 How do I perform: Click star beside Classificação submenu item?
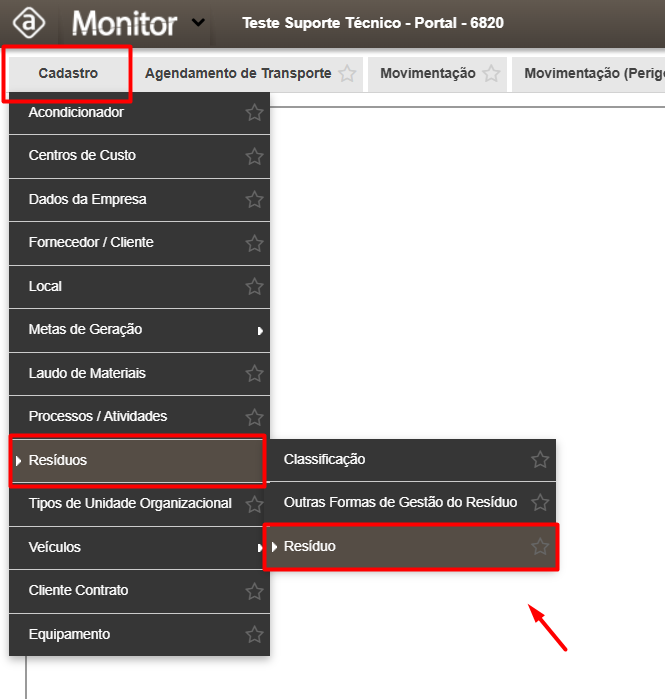tap(540, 460)
